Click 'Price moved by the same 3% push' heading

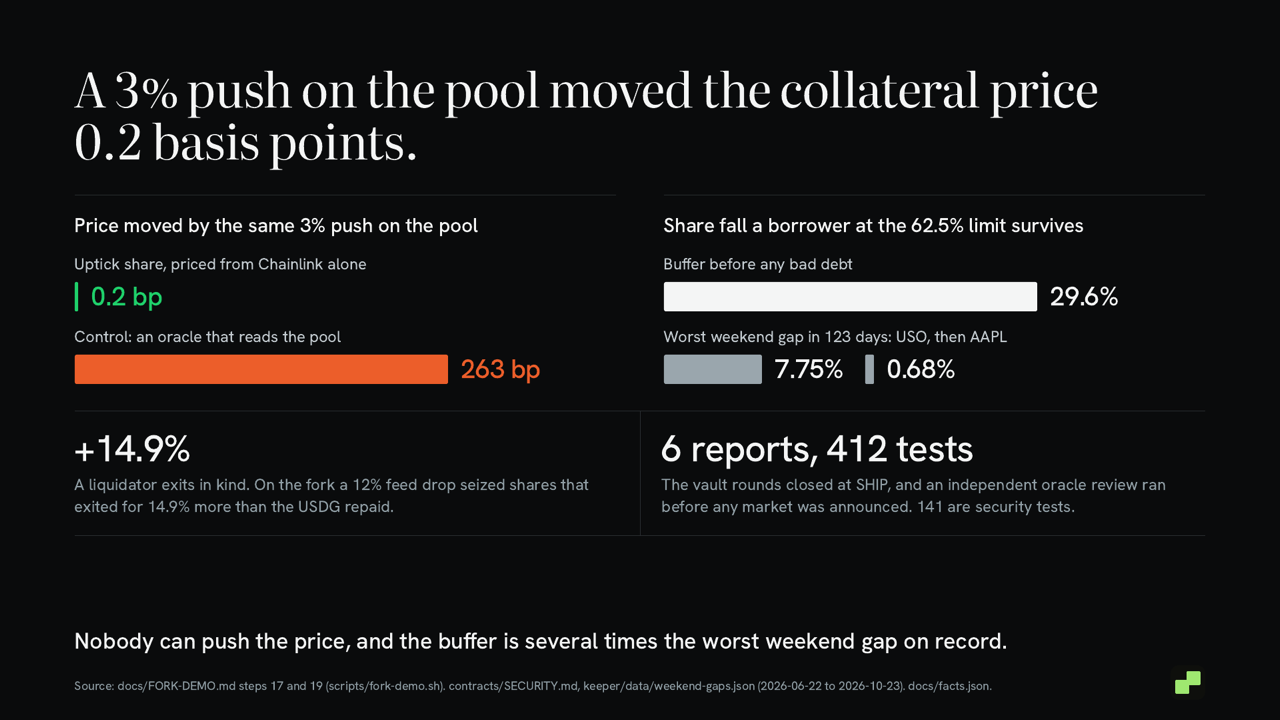(x=276, y=226)
